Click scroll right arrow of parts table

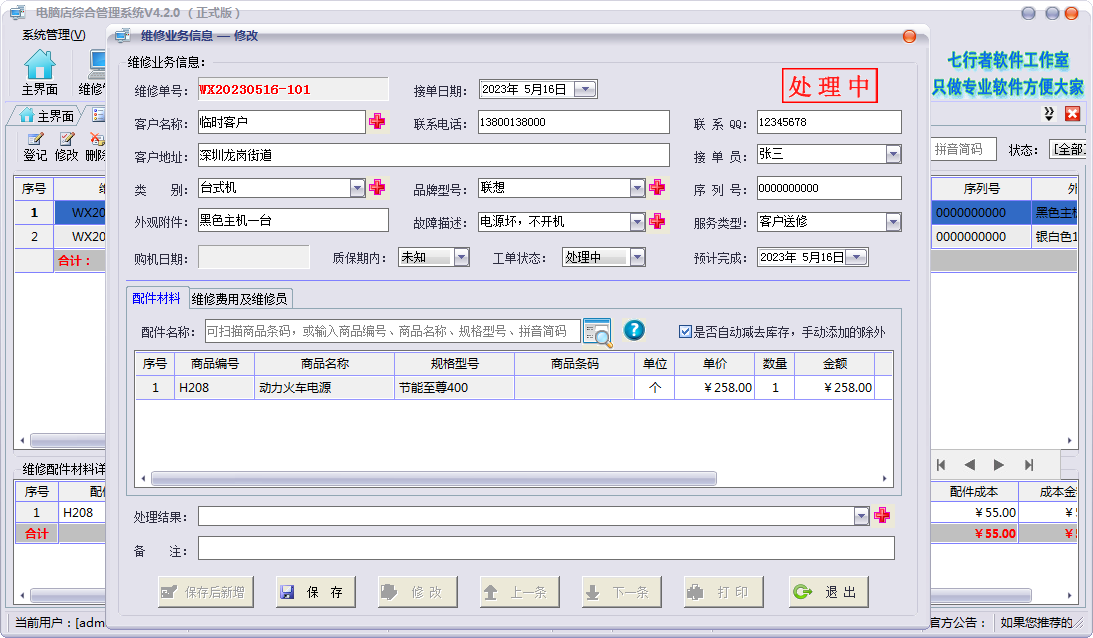click(x=885, y=478)
